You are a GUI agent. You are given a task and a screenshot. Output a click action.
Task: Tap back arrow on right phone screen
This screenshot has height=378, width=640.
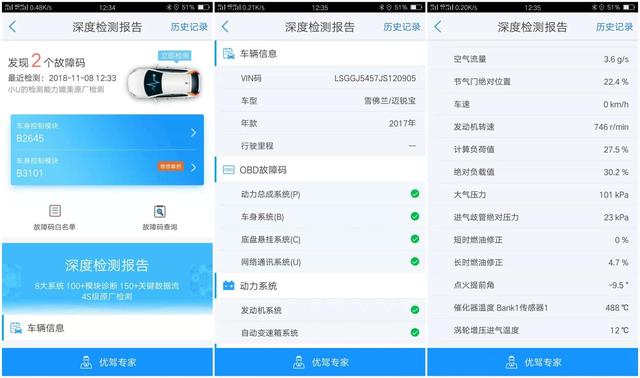(438, 27)
